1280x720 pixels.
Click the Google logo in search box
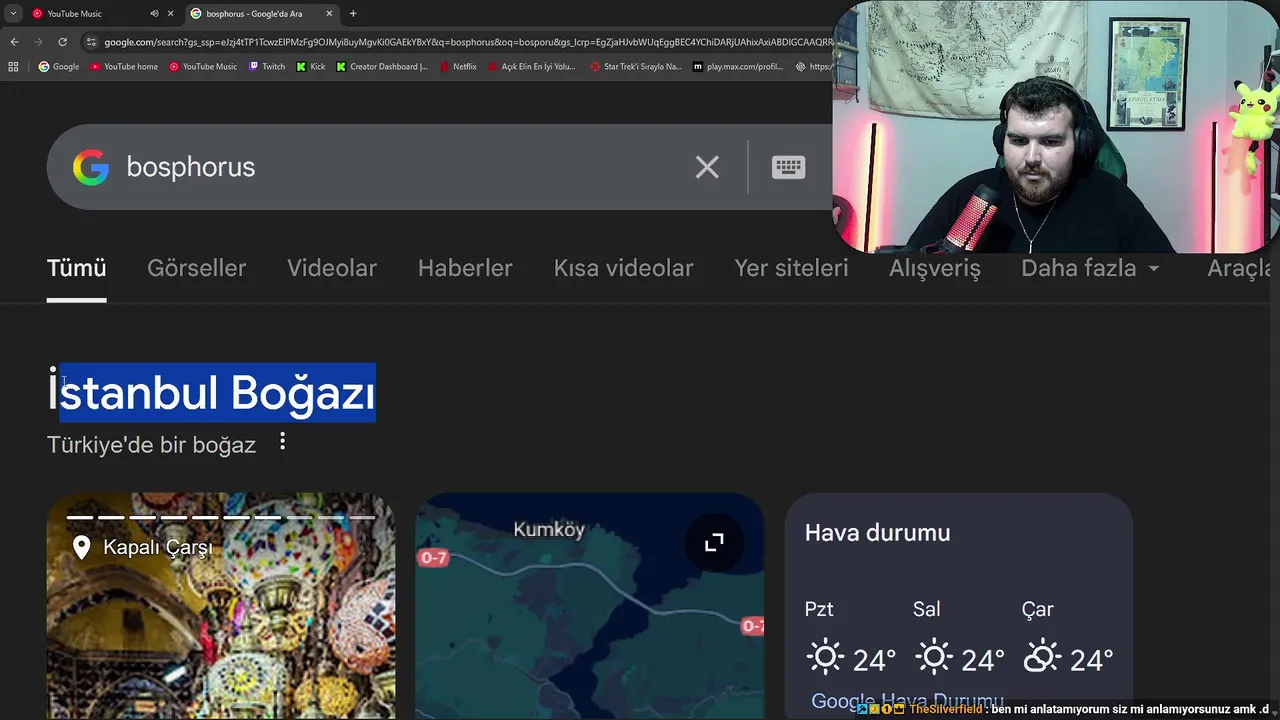pyautogui.click(x=91, y=167)
